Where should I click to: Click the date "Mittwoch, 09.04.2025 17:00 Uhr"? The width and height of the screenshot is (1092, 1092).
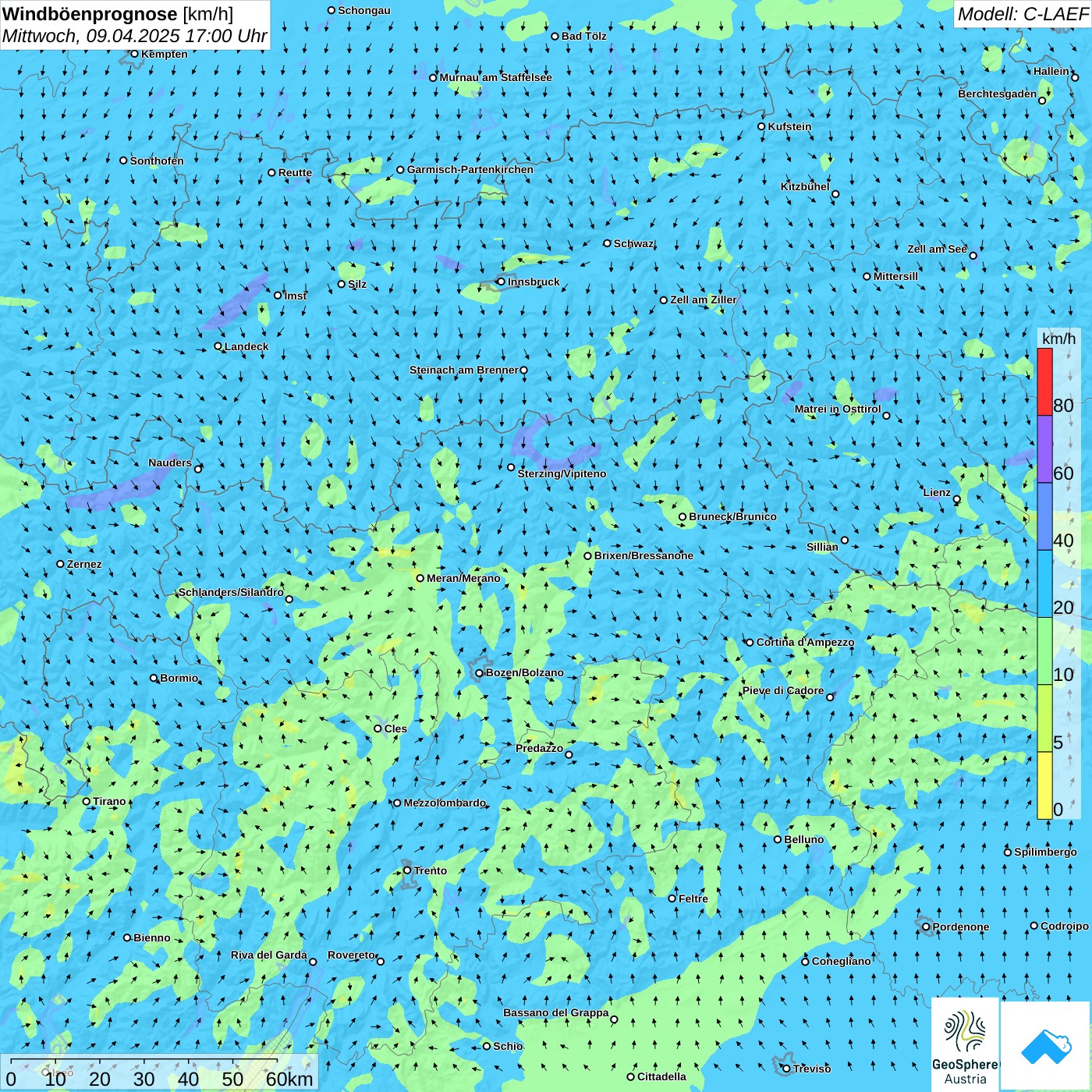pyautogui.click(x=135, y=36)
